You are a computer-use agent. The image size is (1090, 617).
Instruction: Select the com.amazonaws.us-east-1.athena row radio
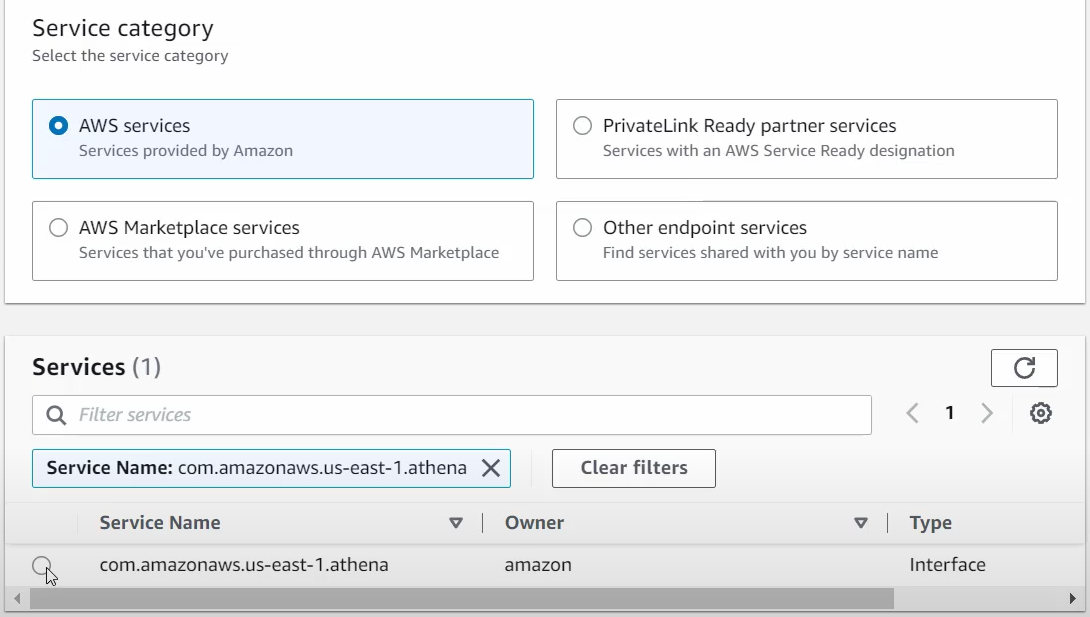[41, 566]
